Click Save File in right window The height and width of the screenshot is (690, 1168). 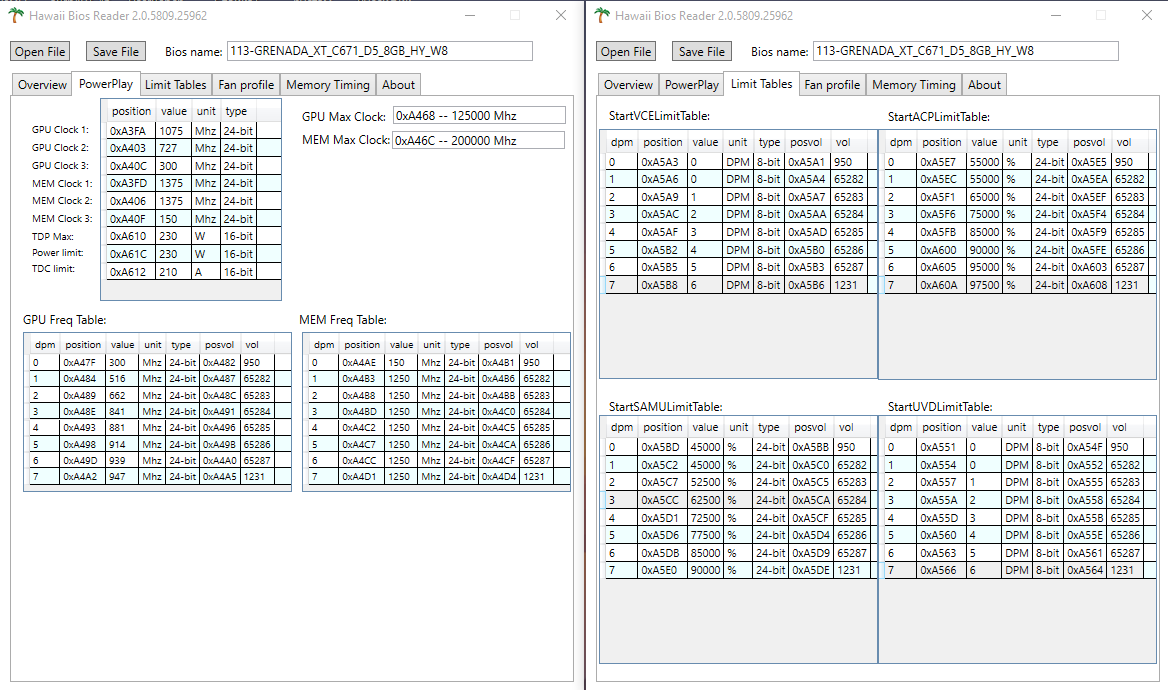point(701,51)
